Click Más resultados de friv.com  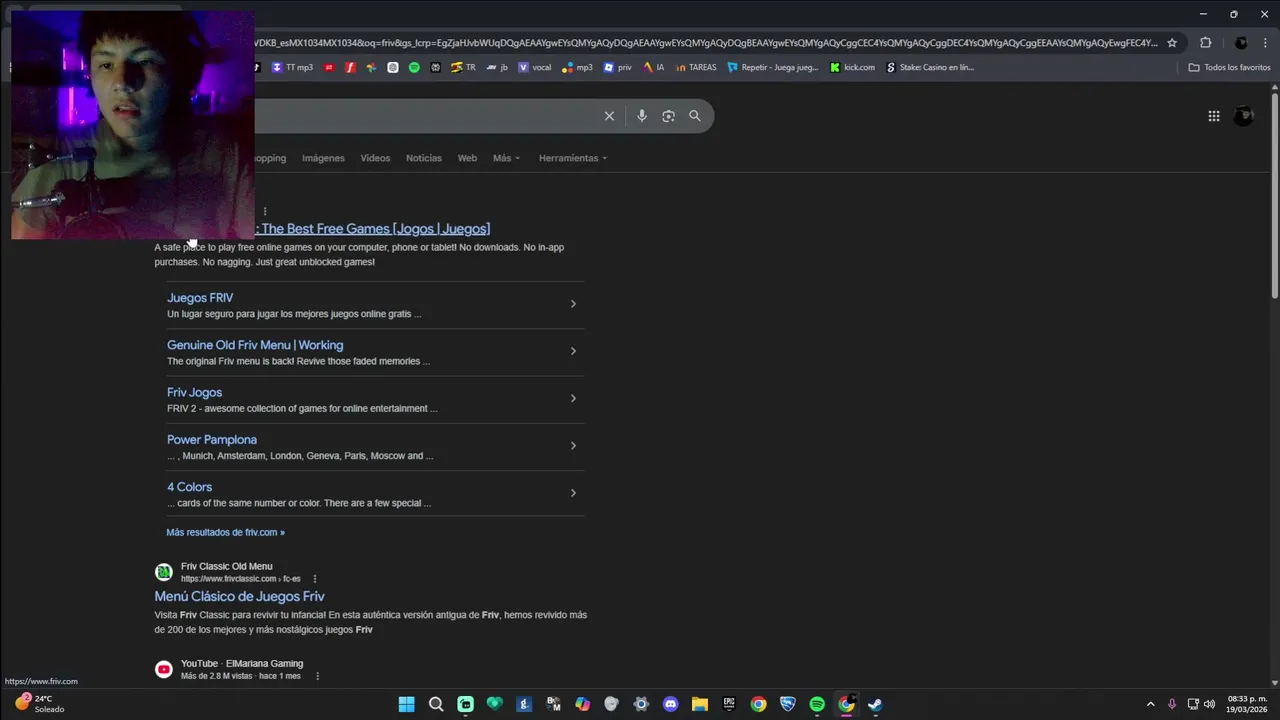tap(225, 533)
